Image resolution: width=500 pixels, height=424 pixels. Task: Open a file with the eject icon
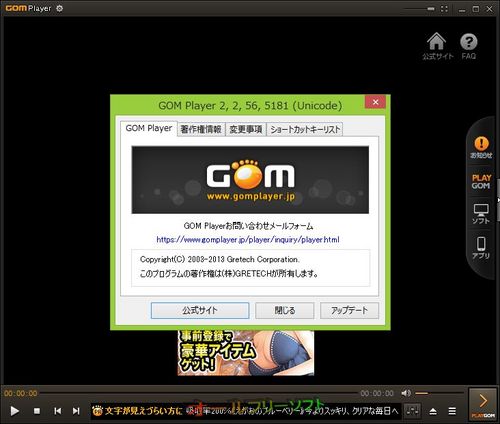click(x=433, y=411)
